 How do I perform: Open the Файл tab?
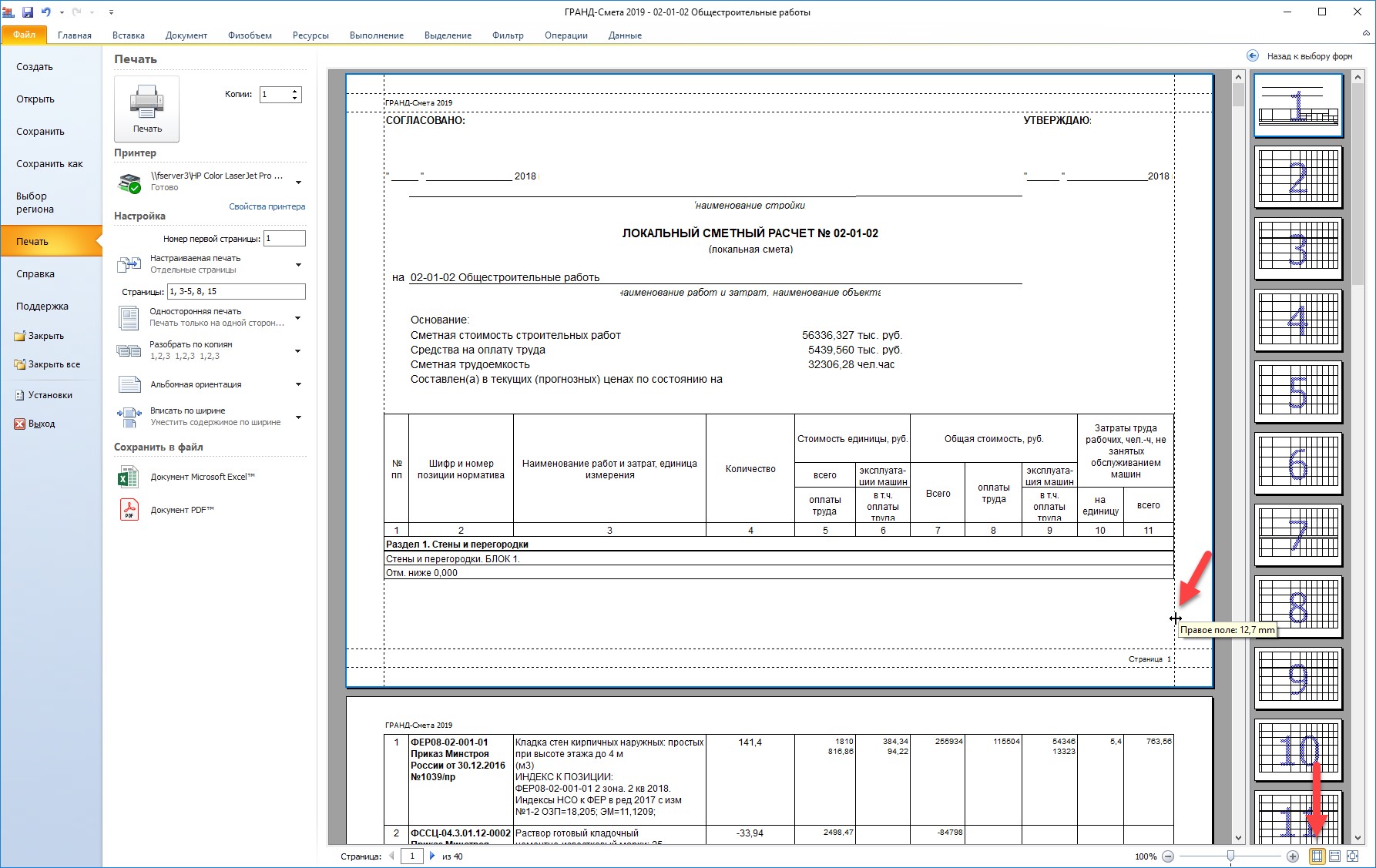25,35
